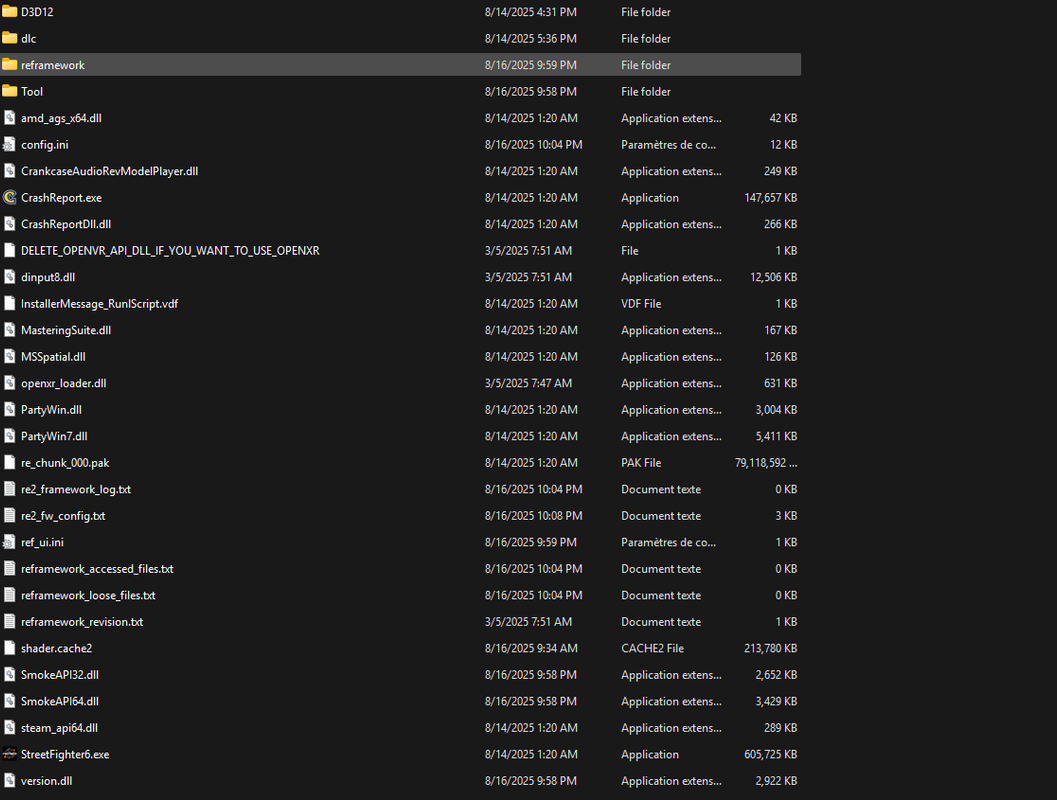Viewport: 1057px width, 800px height.
Task: Click the PartyWin.dll file icon
Action: coord(9,410)
